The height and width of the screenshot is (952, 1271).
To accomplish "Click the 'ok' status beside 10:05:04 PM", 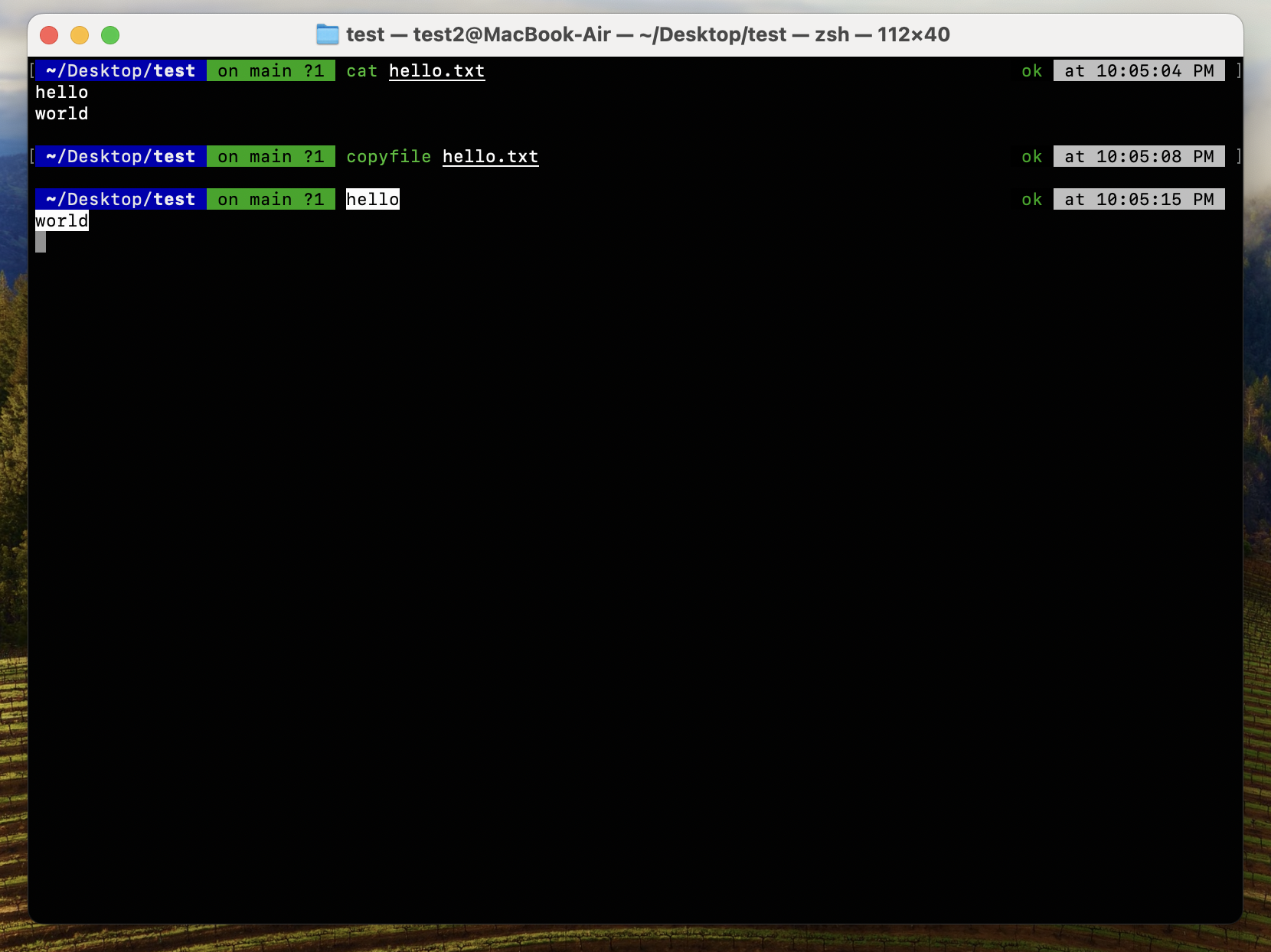I will pyautogui.click(x=1032, y=71).
